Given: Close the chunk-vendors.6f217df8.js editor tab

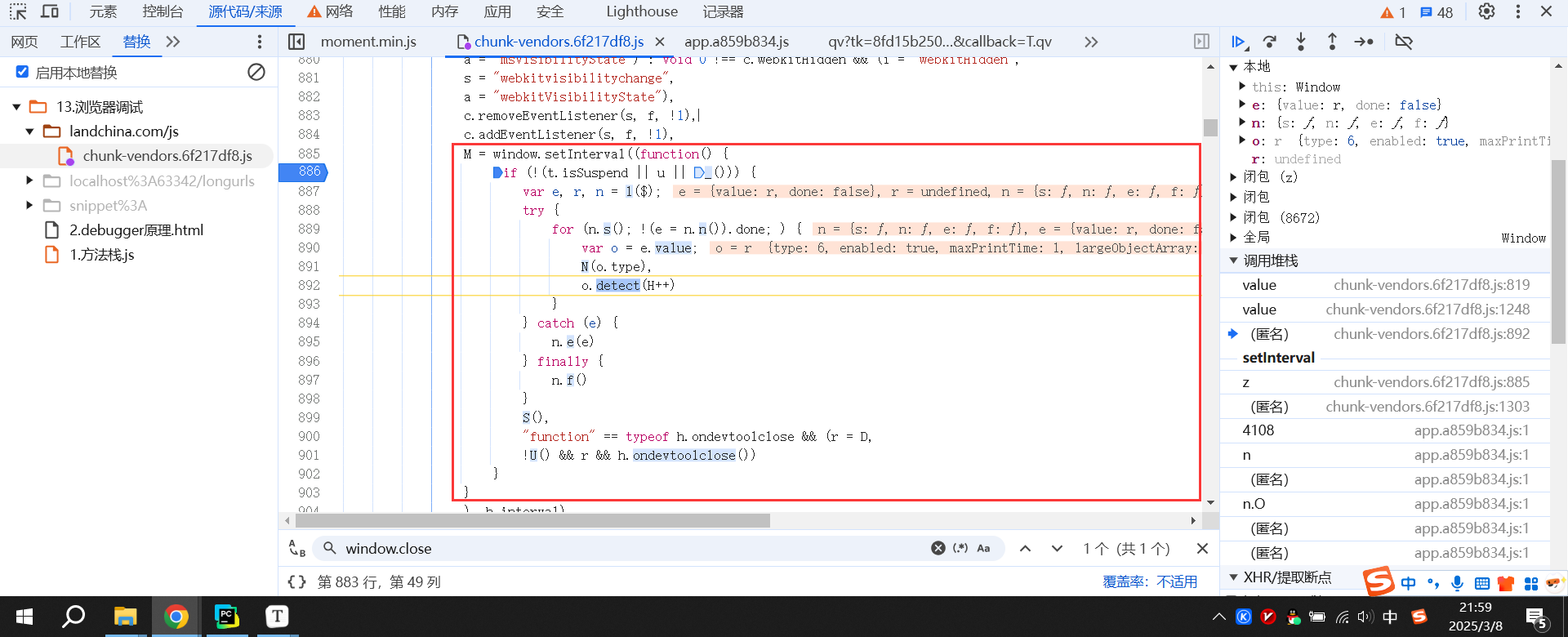Looking at the screenshot, I should (660, 42).
